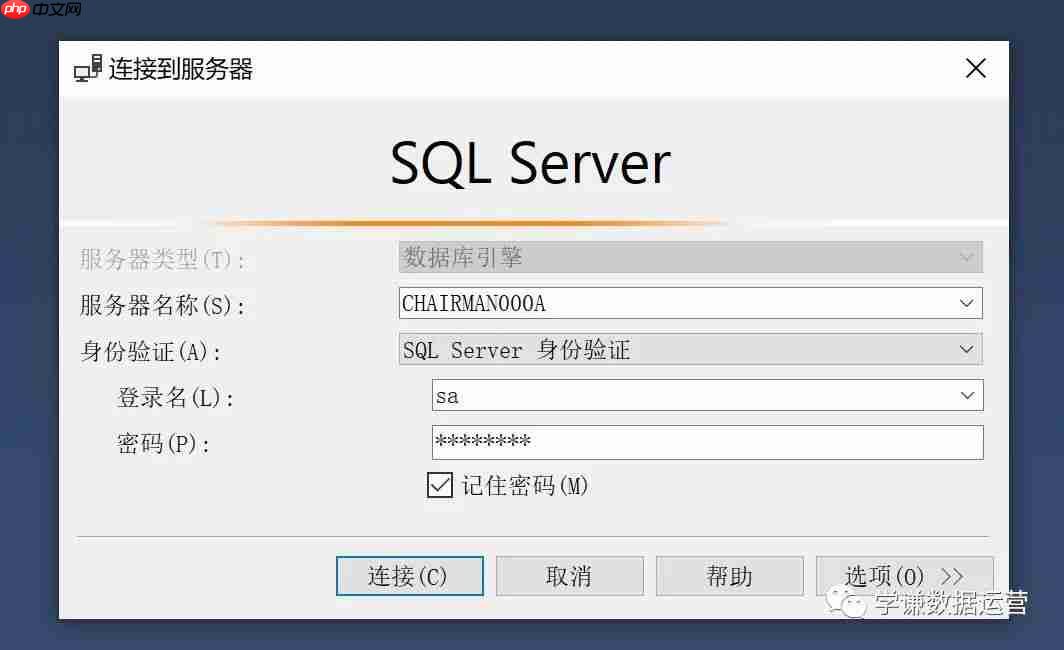Uncheck remember password option
The image size is (1064, 650).
pos(439,485)
